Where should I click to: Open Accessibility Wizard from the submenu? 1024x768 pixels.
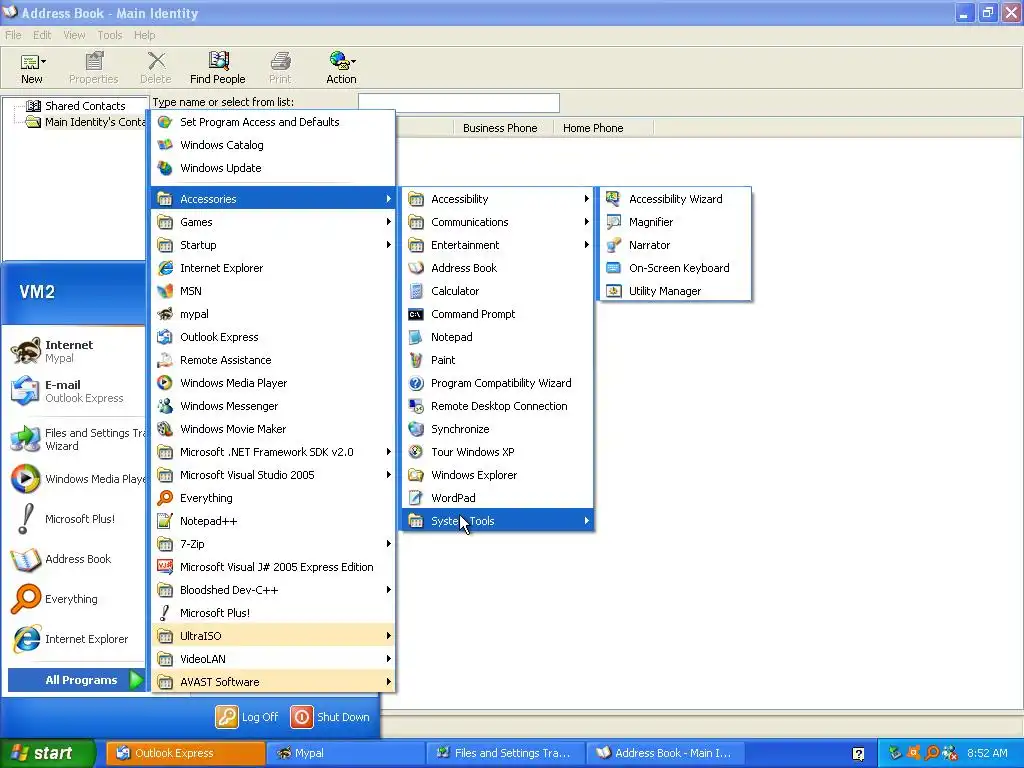click(x=674, y=199)
